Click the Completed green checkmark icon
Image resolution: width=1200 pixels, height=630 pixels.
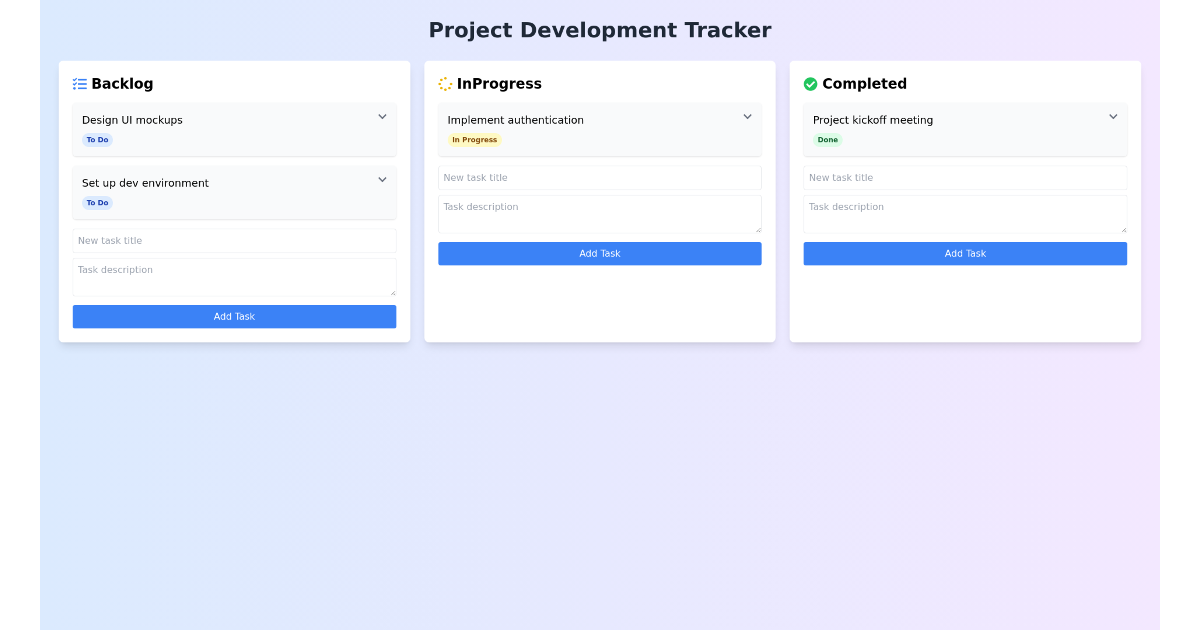click(x=810, y=83)
